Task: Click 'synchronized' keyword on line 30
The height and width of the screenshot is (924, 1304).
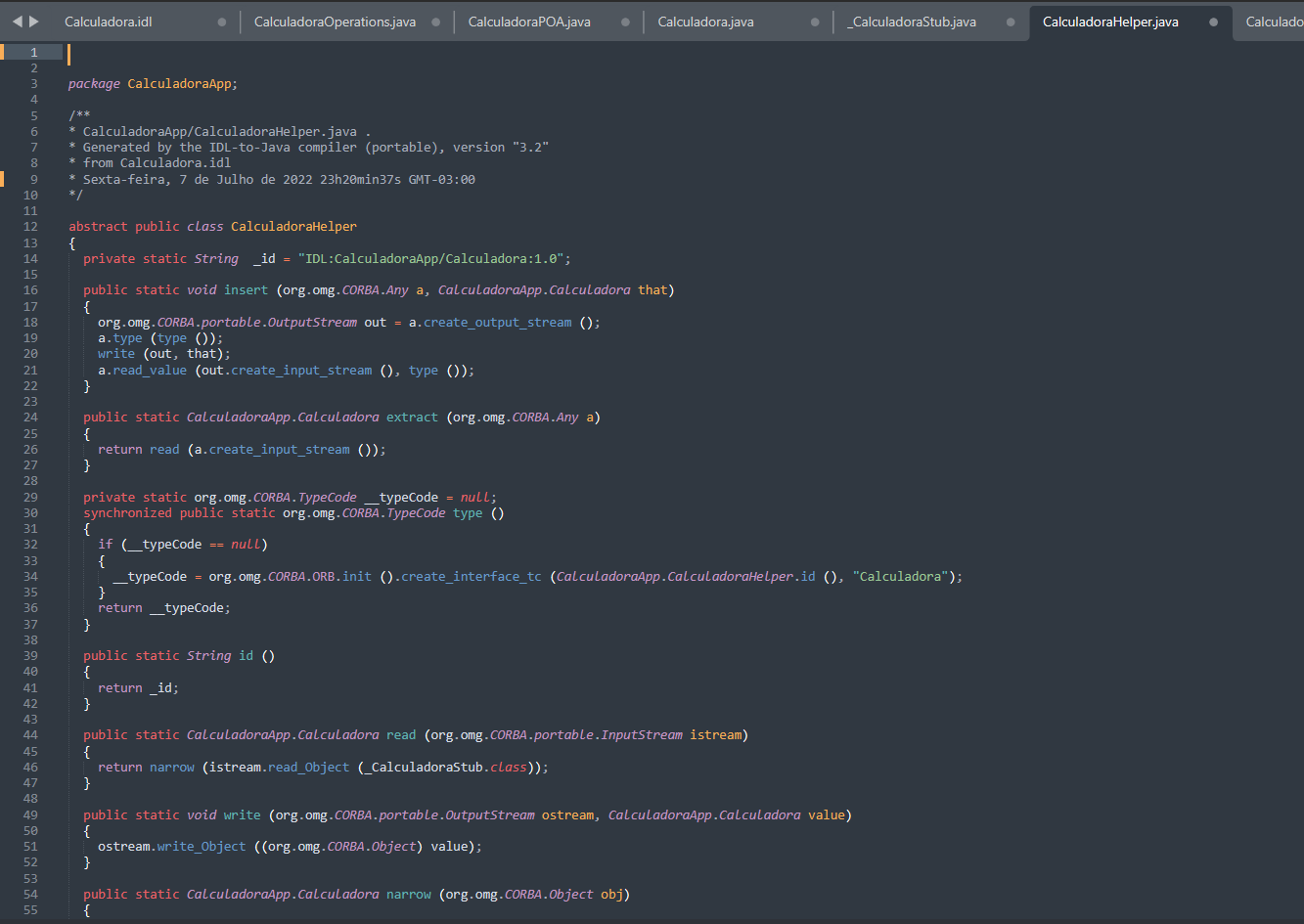Action: [x=127, y=512]
